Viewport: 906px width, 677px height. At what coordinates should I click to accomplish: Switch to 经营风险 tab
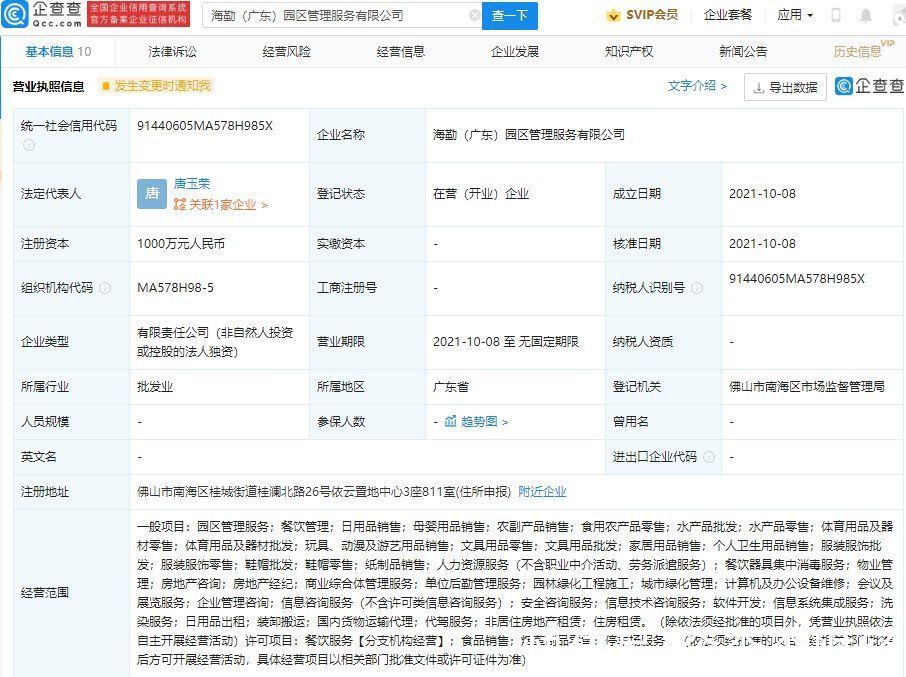(x=287, y=51)
